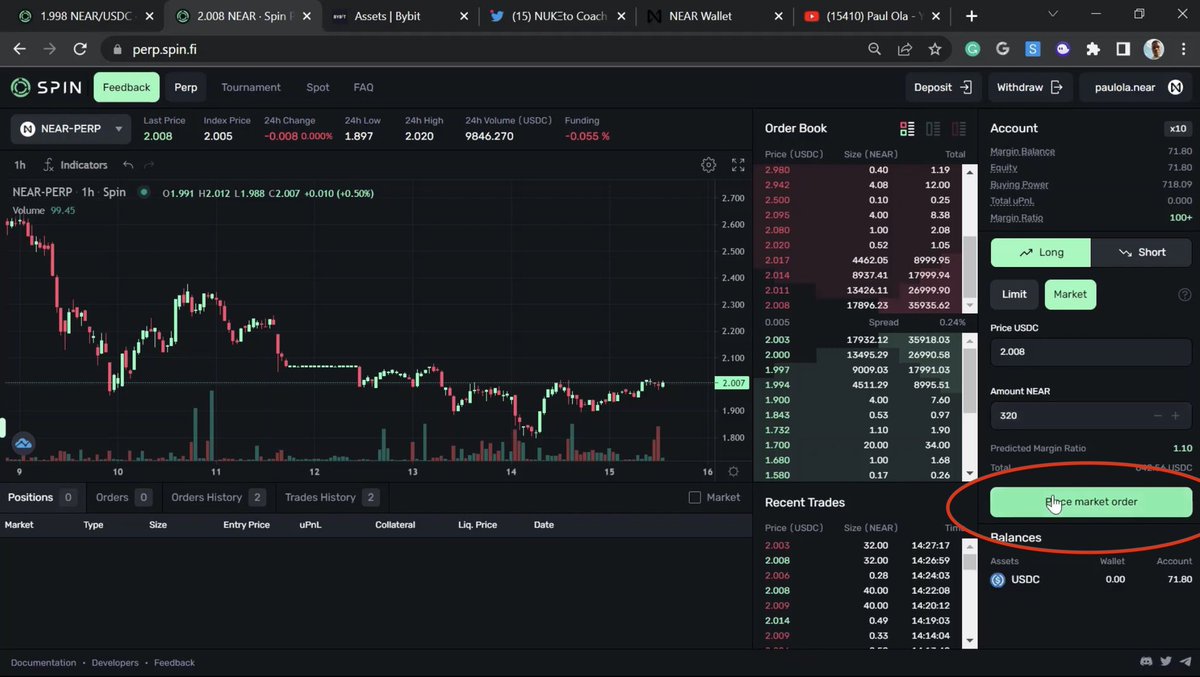
Task: Open Grammarly extension icon
Action: click(x=973, y=49)
